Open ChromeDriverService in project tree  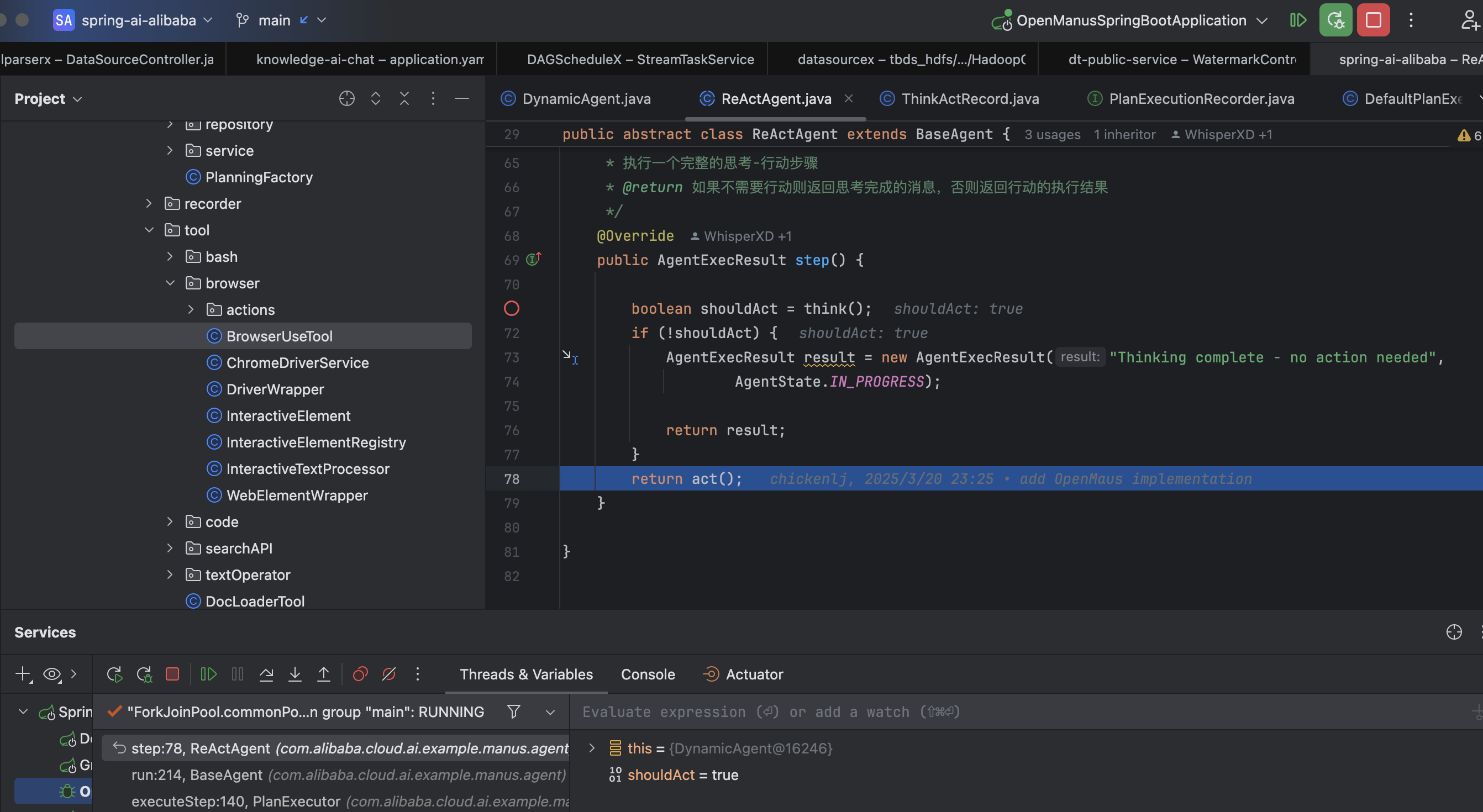tap(297, 362)
